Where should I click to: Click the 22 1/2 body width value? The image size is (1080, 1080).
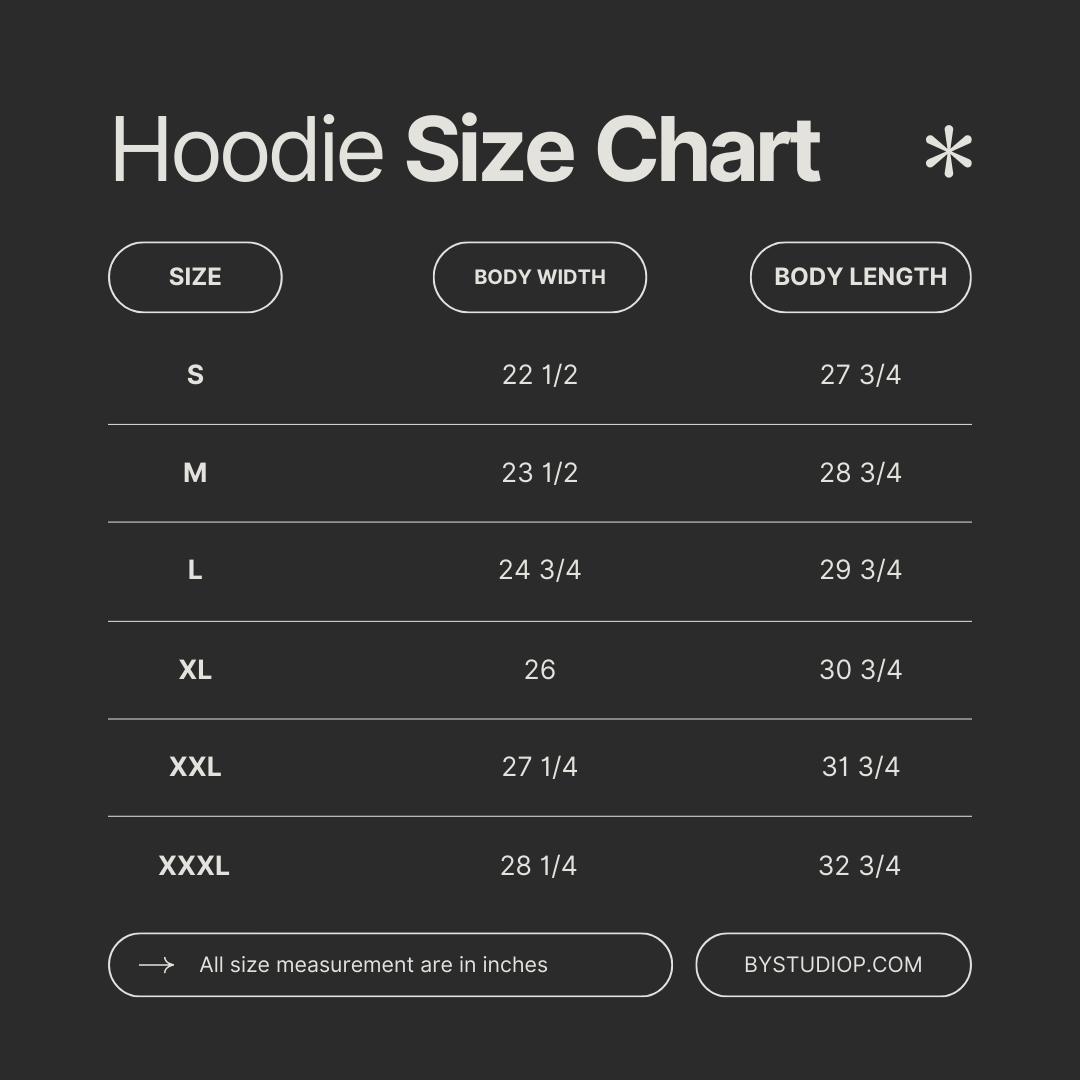pyautogui.click(x=540, y=375)
